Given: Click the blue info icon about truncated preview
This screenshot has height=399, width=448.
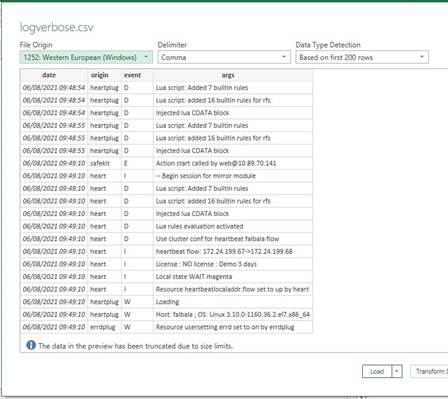Looking at the screenshot, I should pos(31,345).
